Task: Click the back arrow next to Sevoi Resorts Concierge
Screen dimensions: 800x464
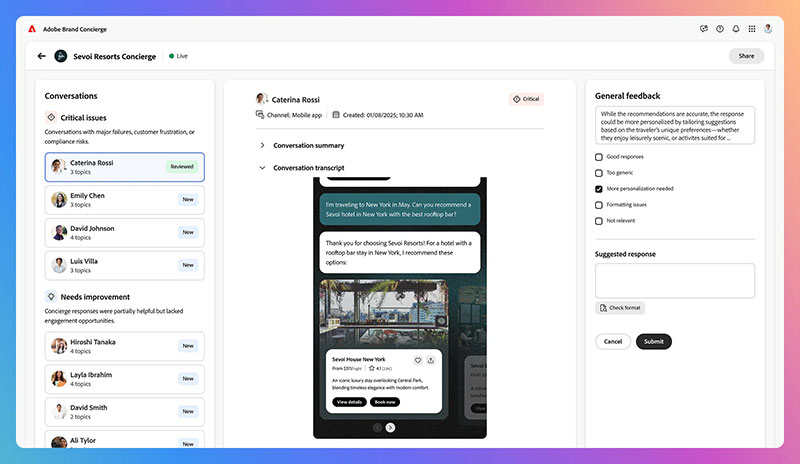Action: (41, 56)
